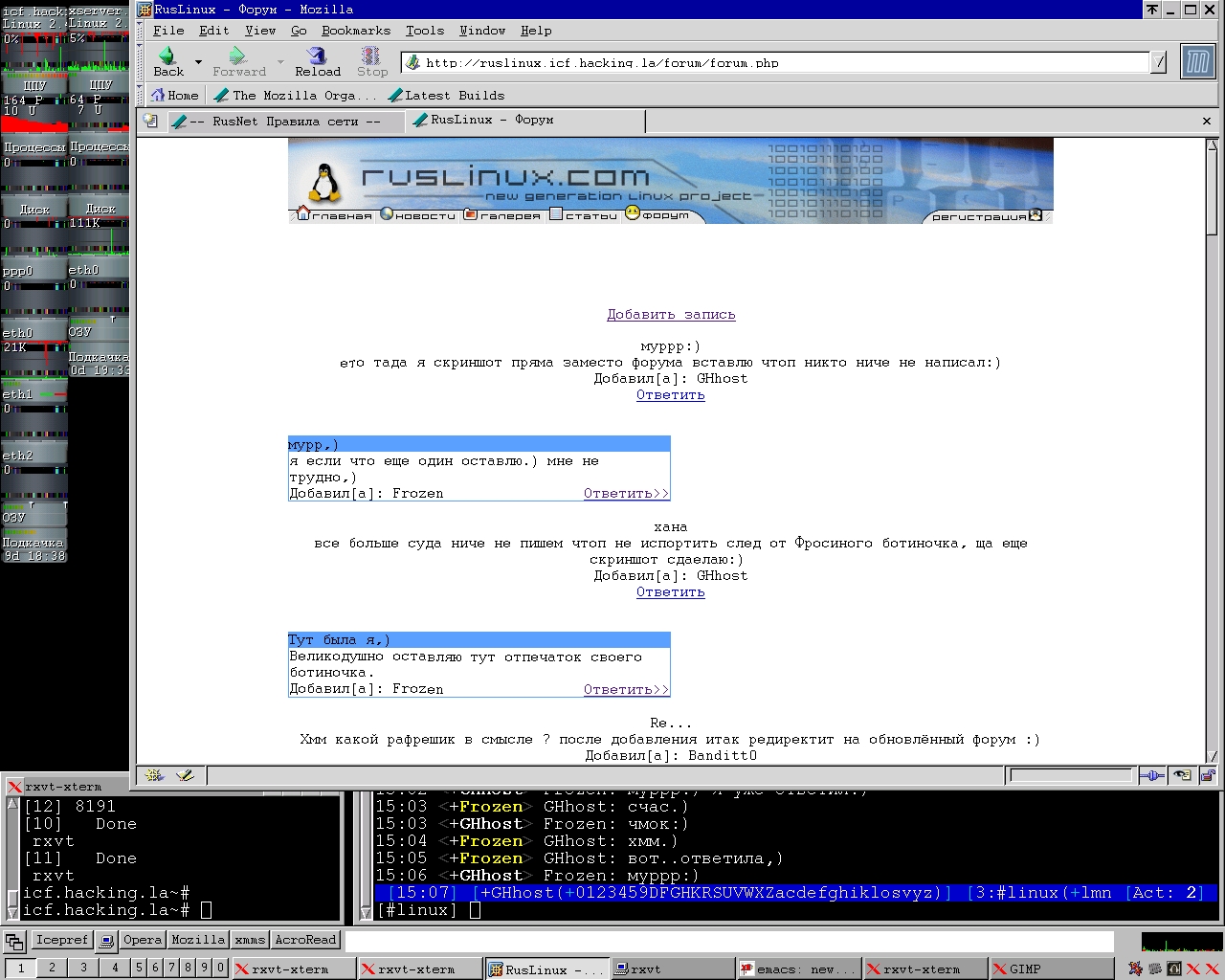Launch AcroRead from the taskbar
Screen dimensions: 1225x980
[306, 940]
